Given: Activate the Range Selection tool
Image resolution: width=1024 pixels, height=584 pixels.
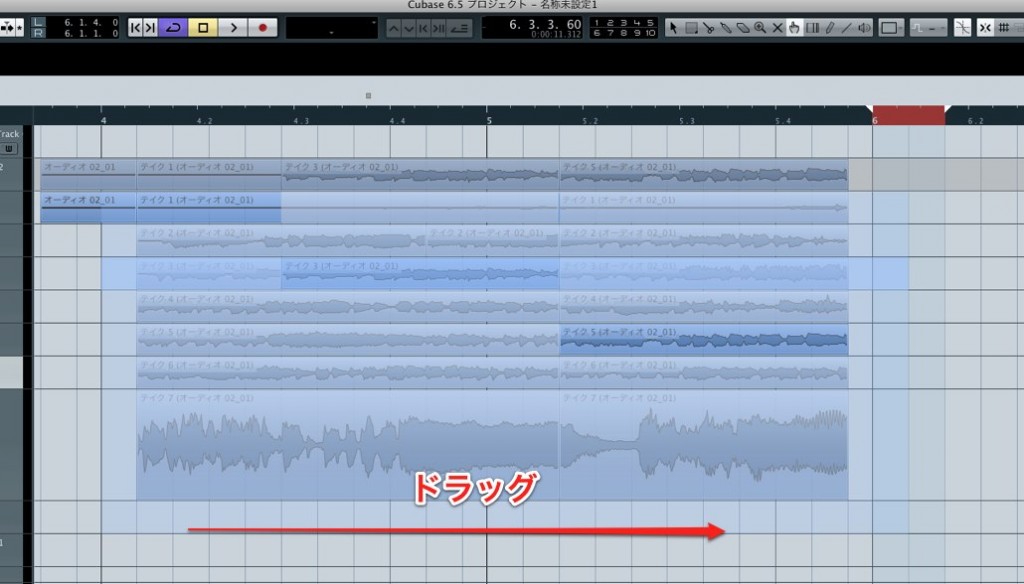Looking at the screenshot, I should tap(692, 29).
